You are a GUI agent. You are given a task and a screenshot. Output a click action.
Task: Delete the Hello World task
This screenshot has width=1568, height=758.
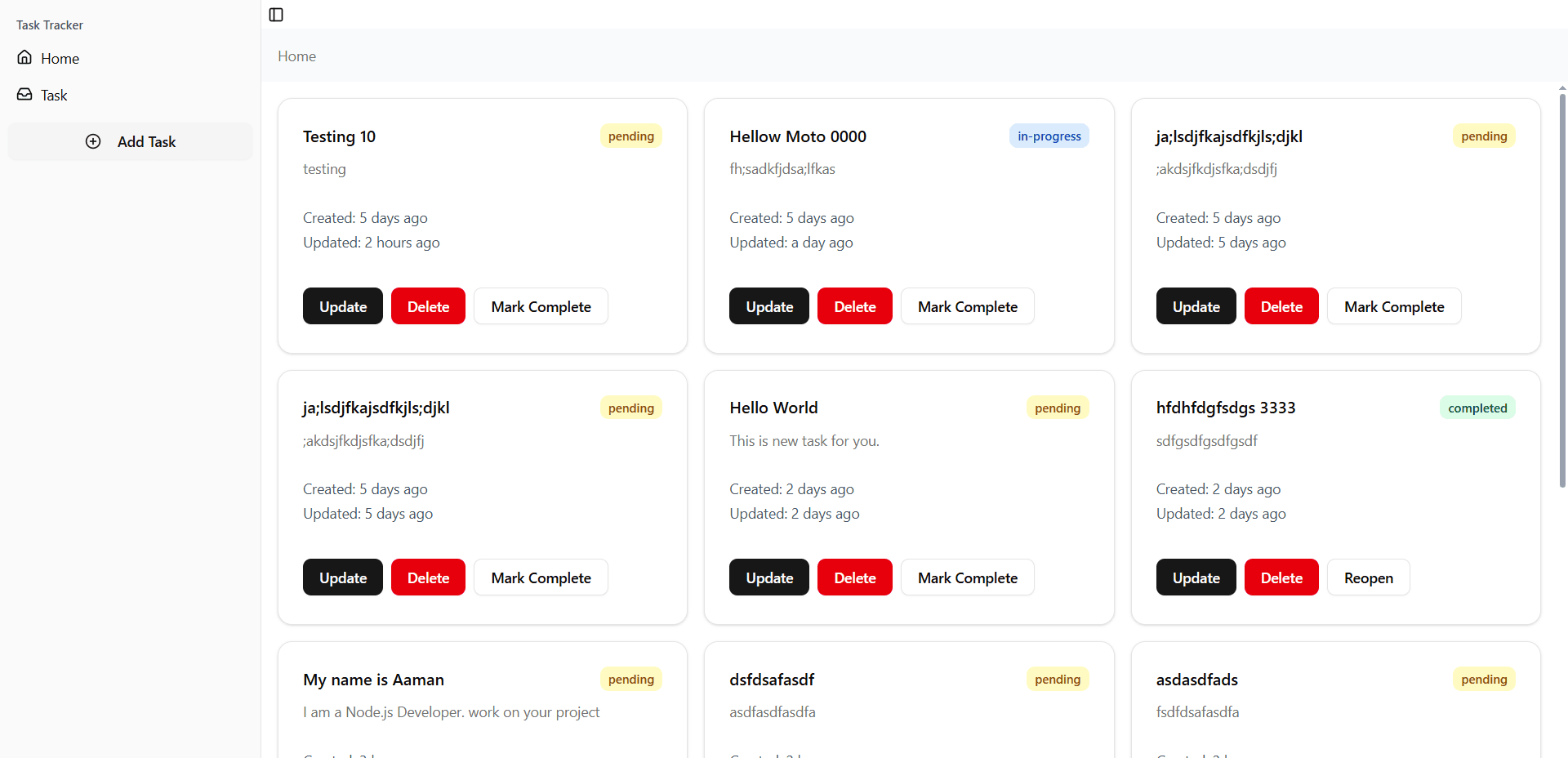pyautogui.click(x=855, y=577)
